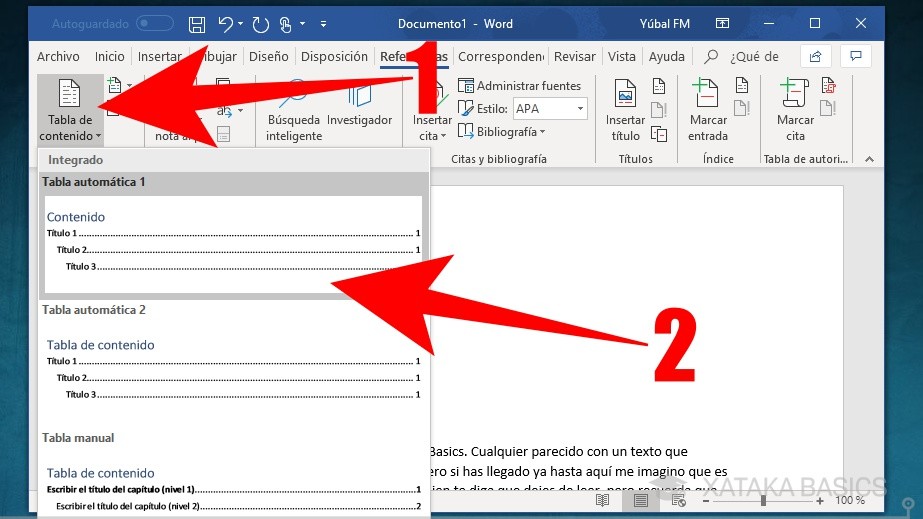The height and width of the screenshot is (519, 923).
Task: Open the Archivo menu
Action: coord(58,57)
